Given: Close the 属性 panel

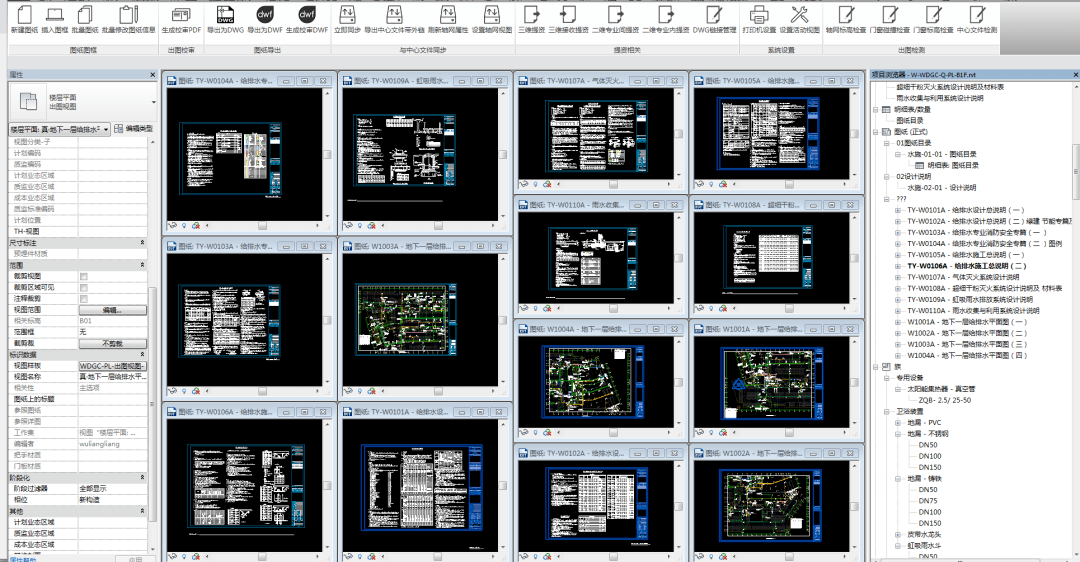Looking at the screenshot, I should click(152, 74).
